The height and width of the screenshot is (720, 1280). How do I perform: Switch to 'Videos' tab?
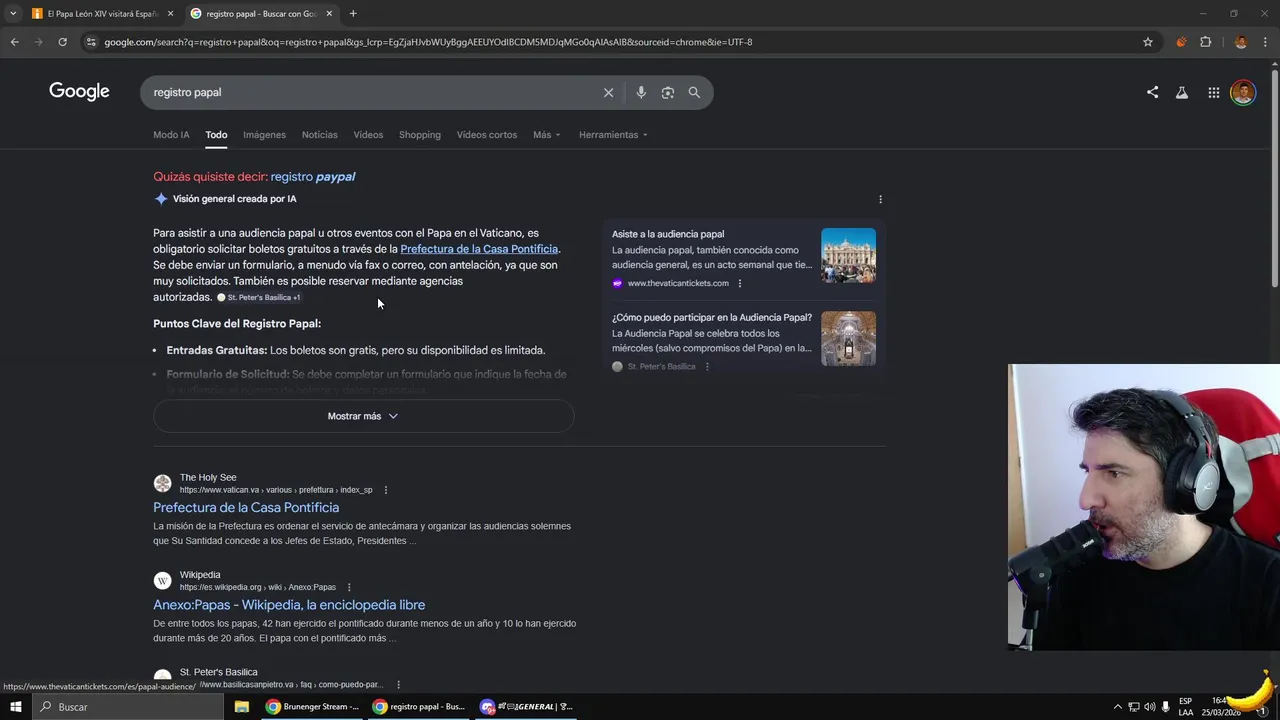point(368,135)
